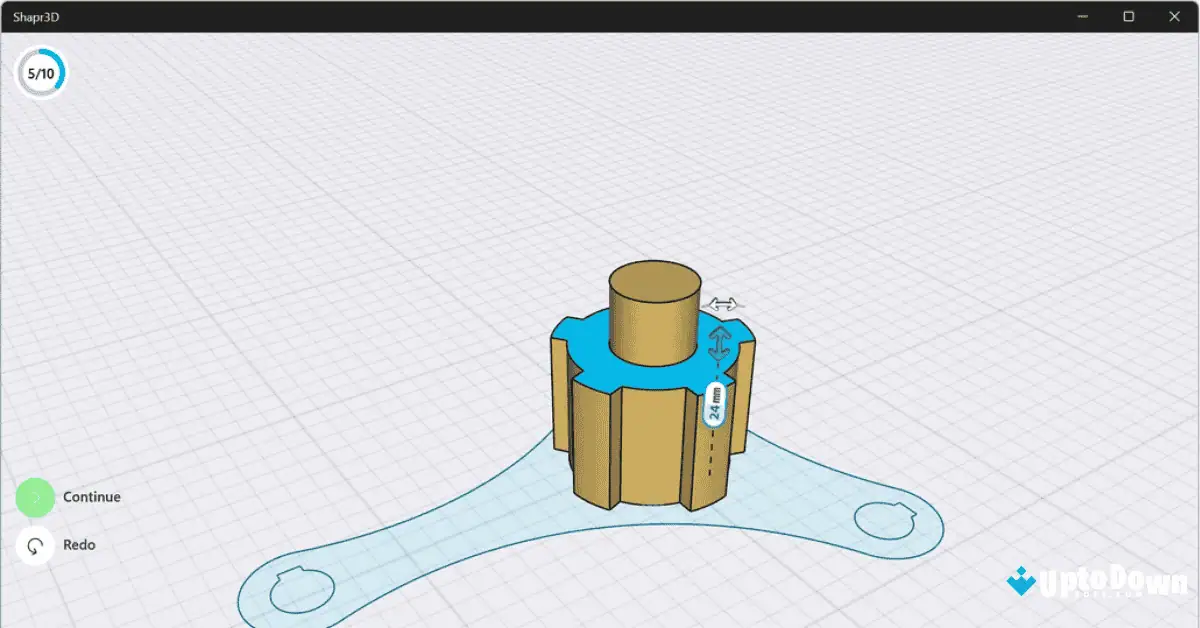Click the 5/10 tutorial progress ring
Viewport: 1200px width, 628px height.
[40, 71]
